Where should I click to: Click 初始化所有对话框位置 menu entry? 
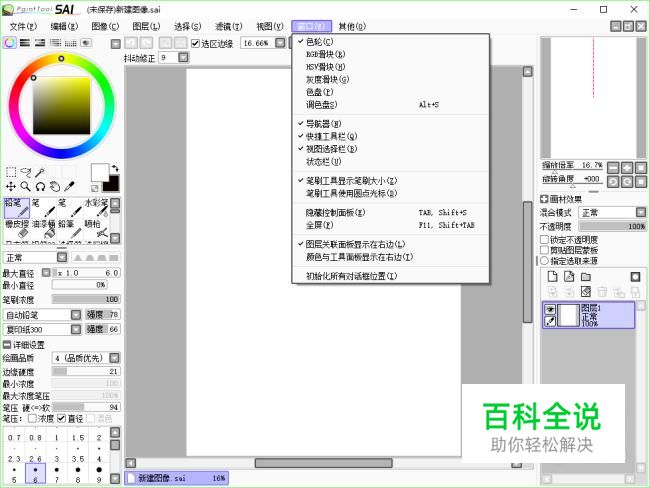[352, 276]
